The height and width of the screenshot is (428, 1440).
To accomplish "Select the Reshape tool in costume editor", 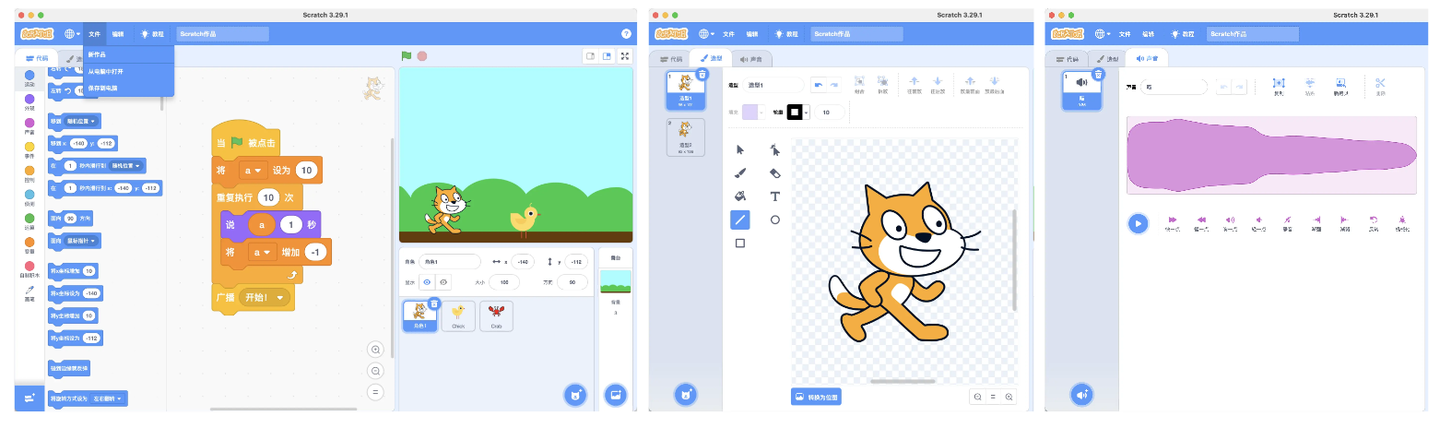I will tap(775, 150).
